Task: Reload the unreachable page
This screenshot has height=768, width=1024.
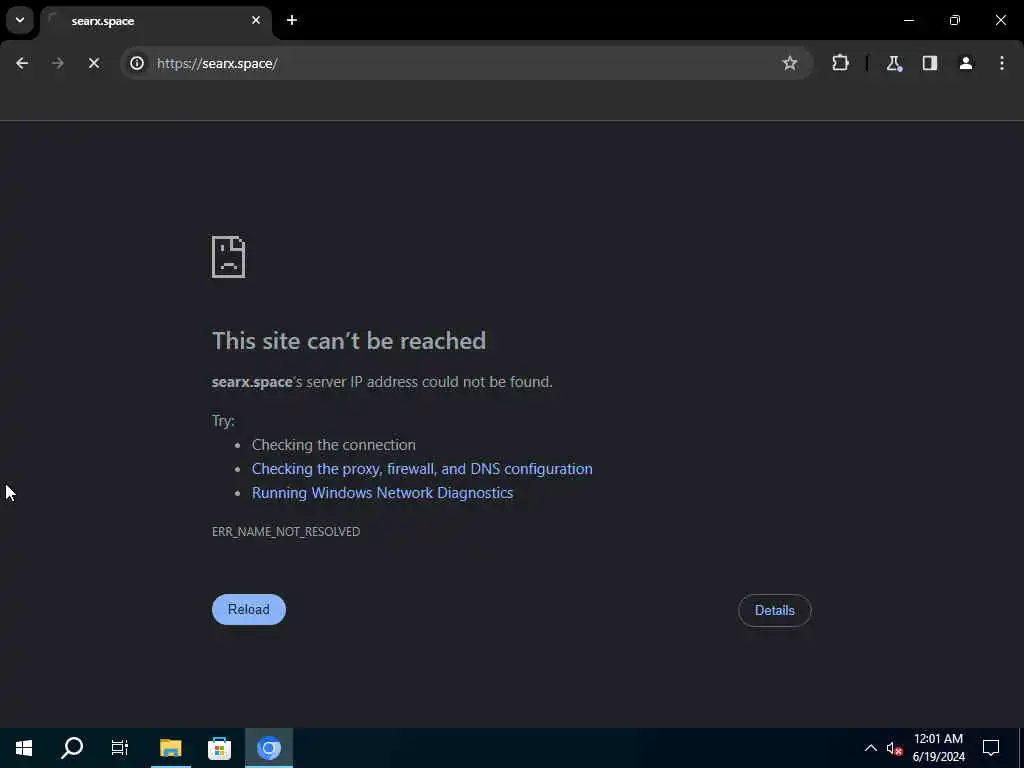Action: point(249,609)
